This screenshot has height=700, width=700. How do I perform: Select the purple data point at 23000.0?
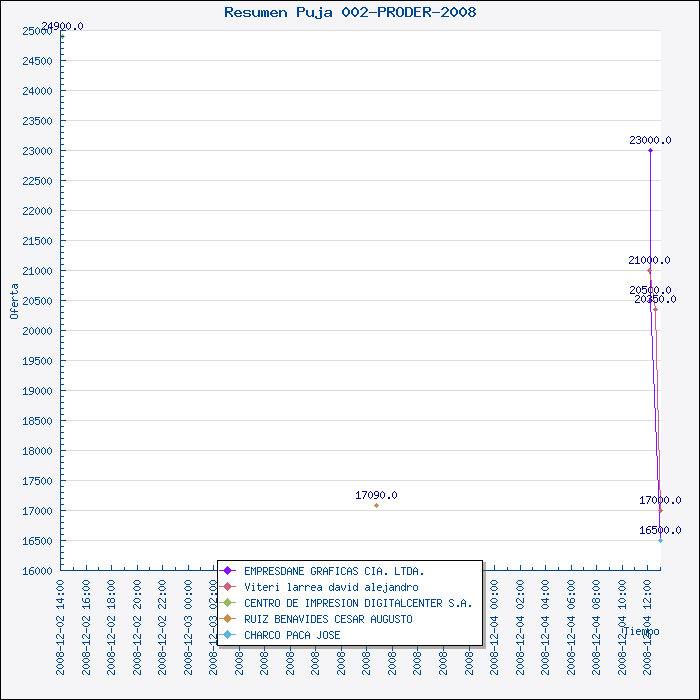click(x=650, y=150)
